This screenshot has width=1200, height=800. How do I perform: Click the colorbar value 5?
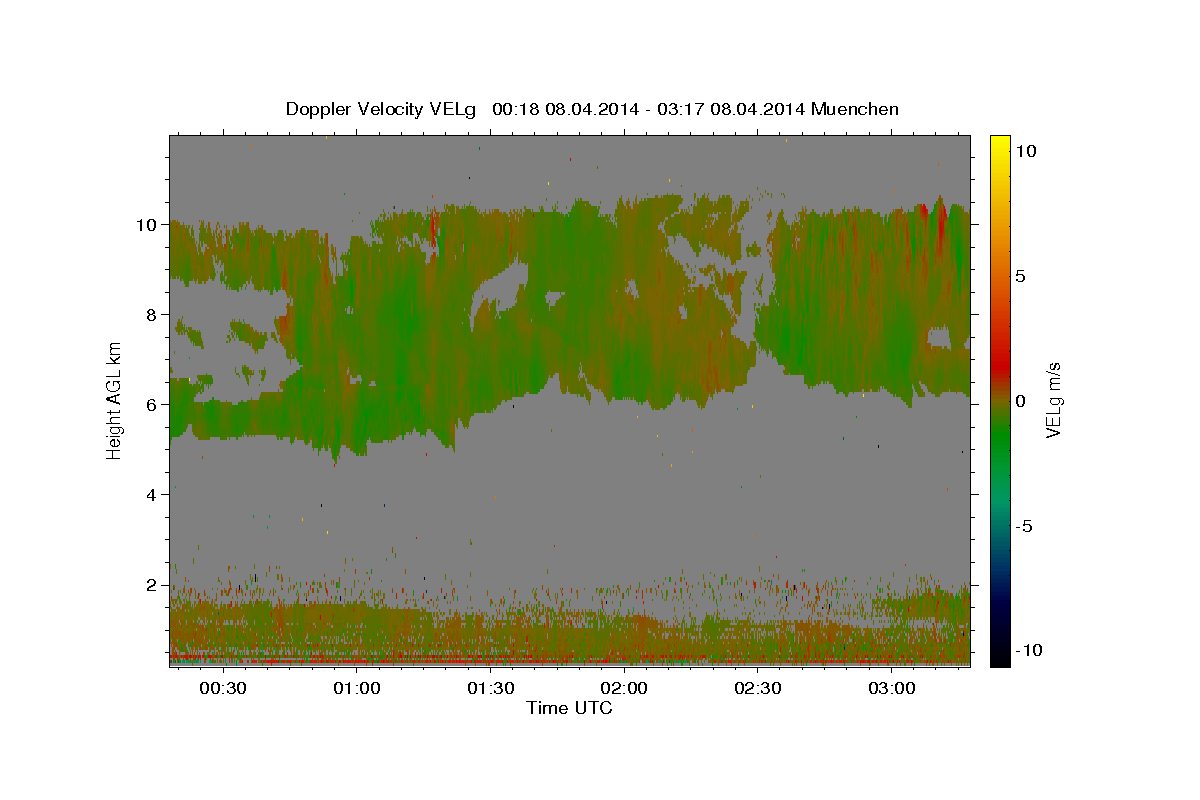click(1021, 275)
